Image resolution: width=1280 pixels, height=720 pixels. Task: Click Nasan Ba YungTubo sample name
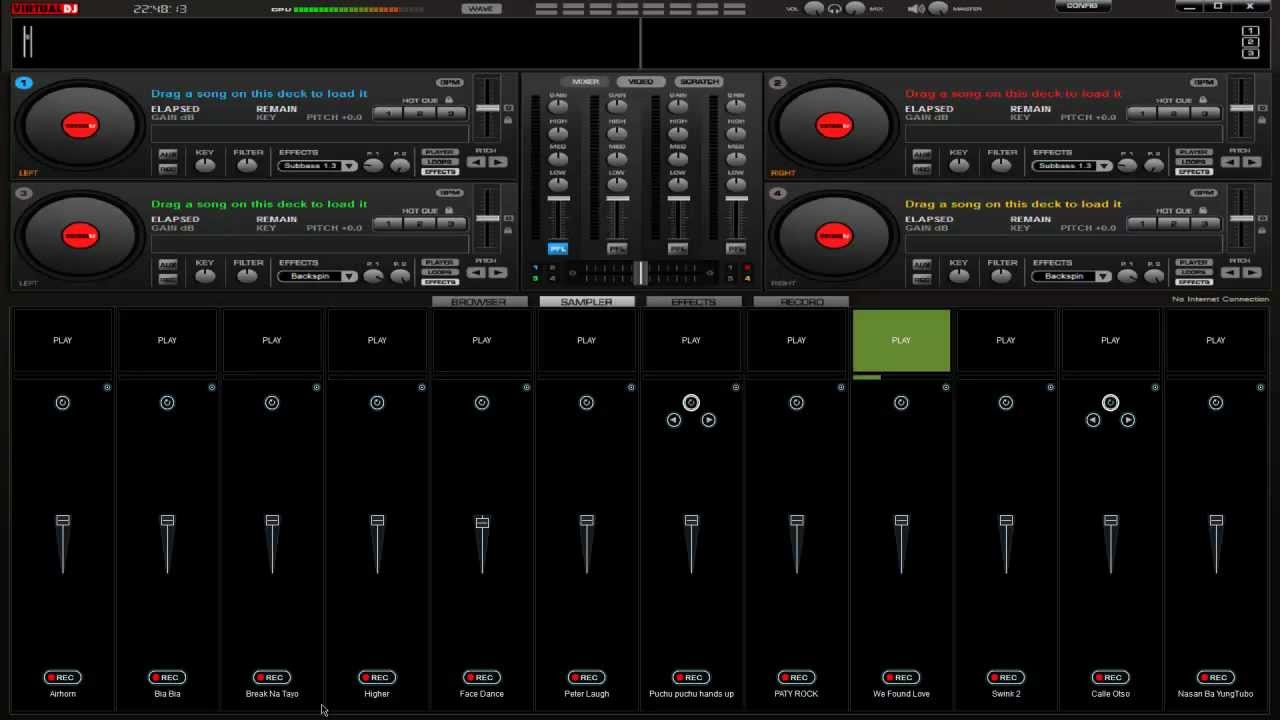click(1215, 694)
